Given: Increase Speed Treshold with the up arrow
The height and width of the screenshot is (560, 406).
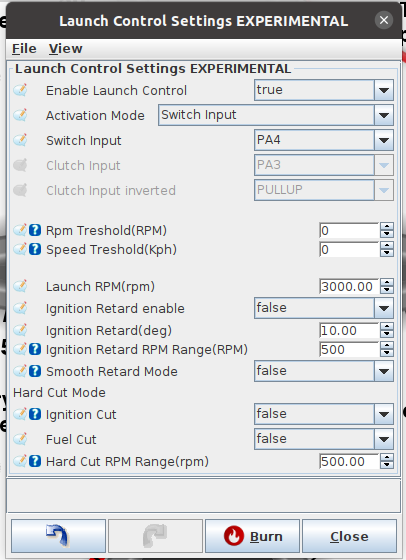Looking at the screenshot, I should click(387, 245).
